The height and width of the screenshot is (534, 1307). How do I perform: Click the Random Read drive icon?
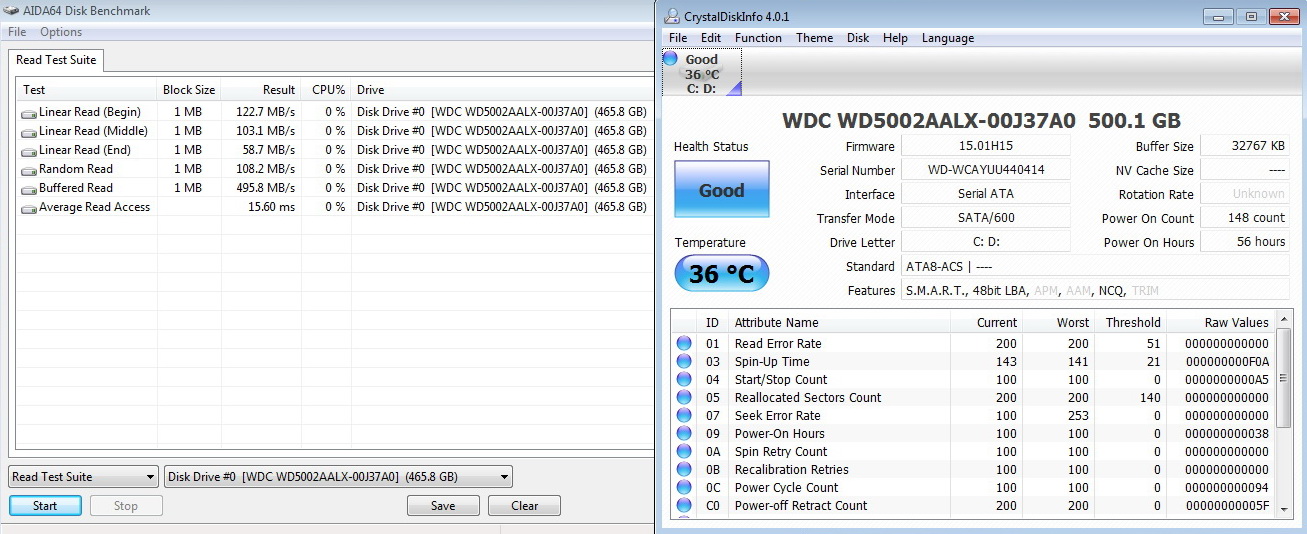[29, 170]
